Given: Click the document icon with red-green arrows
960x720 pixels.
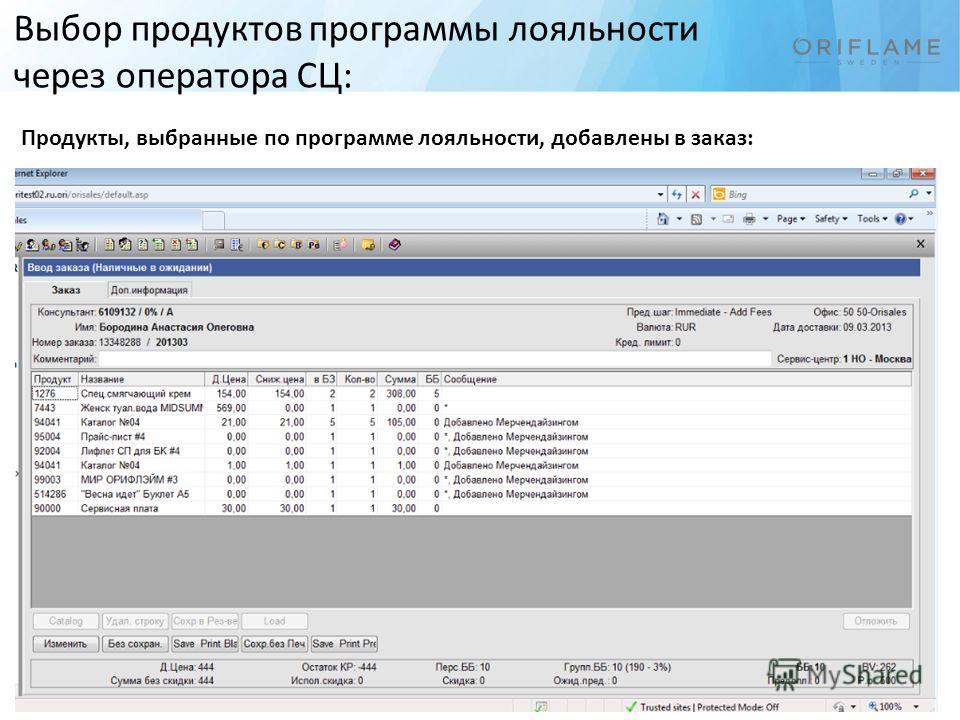Looking at the screenshot, I should point(192,245).
